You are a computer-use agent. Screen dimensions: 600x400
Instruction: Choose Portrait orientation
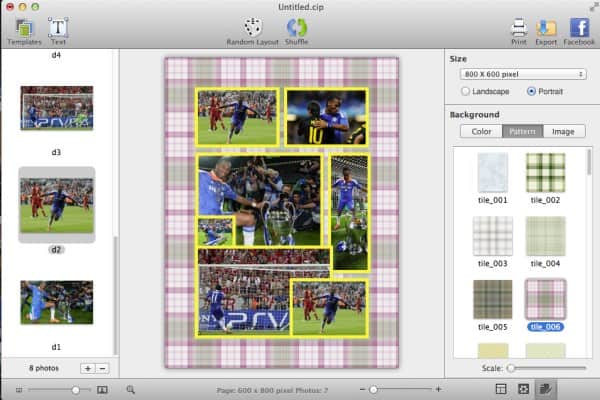click(531, 92)
